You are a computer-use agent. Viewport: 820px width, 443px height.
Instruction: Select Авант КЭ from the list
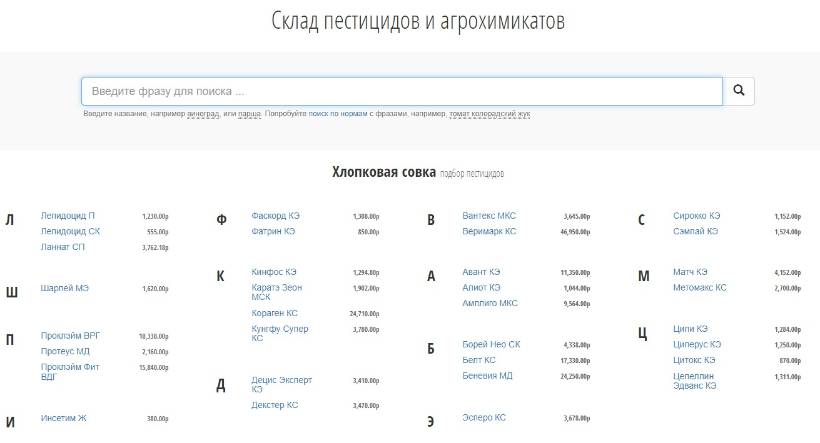(x=481, y=272)
